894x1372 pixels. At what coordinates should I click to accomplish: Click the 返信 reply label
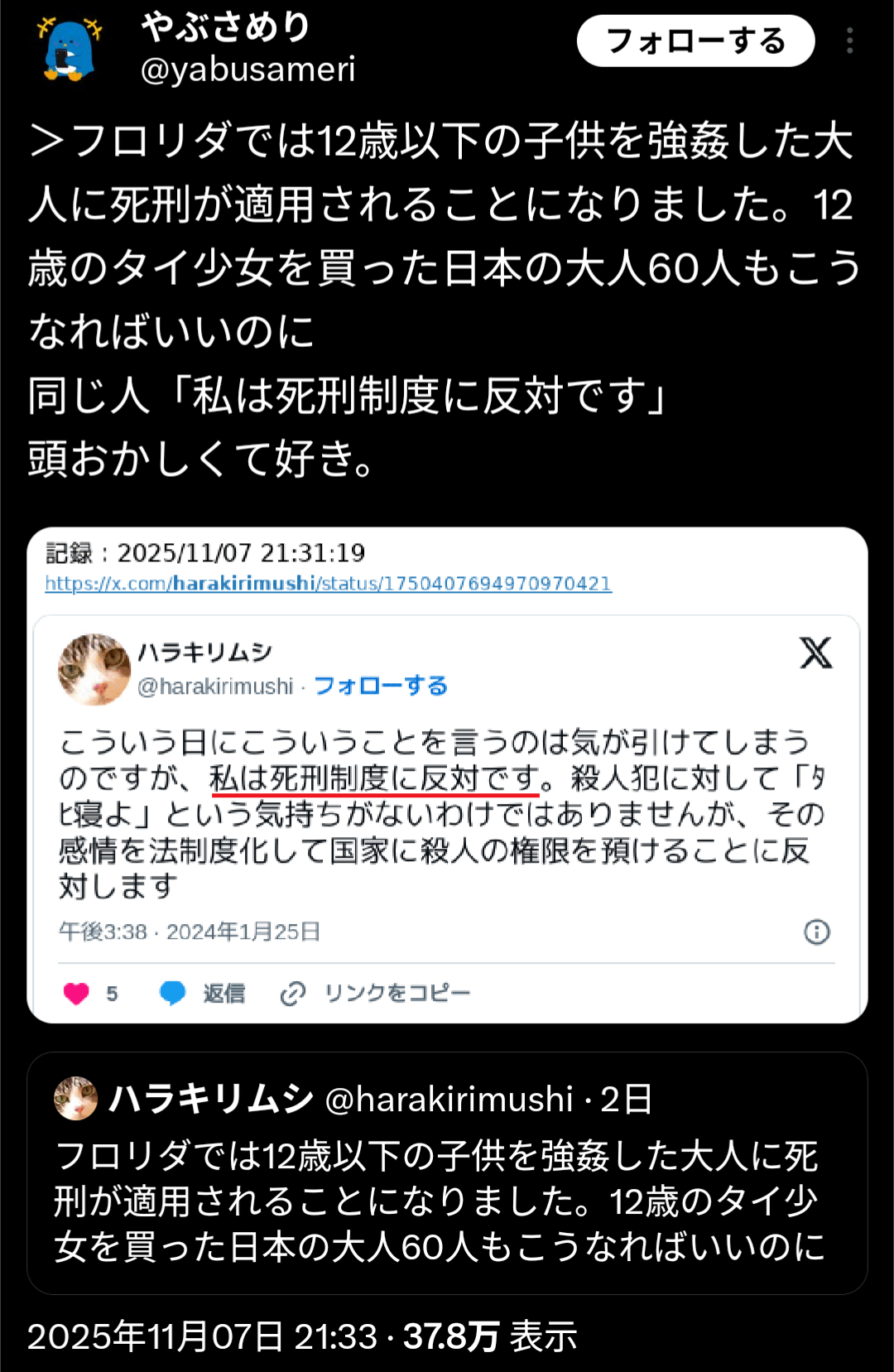223,993
